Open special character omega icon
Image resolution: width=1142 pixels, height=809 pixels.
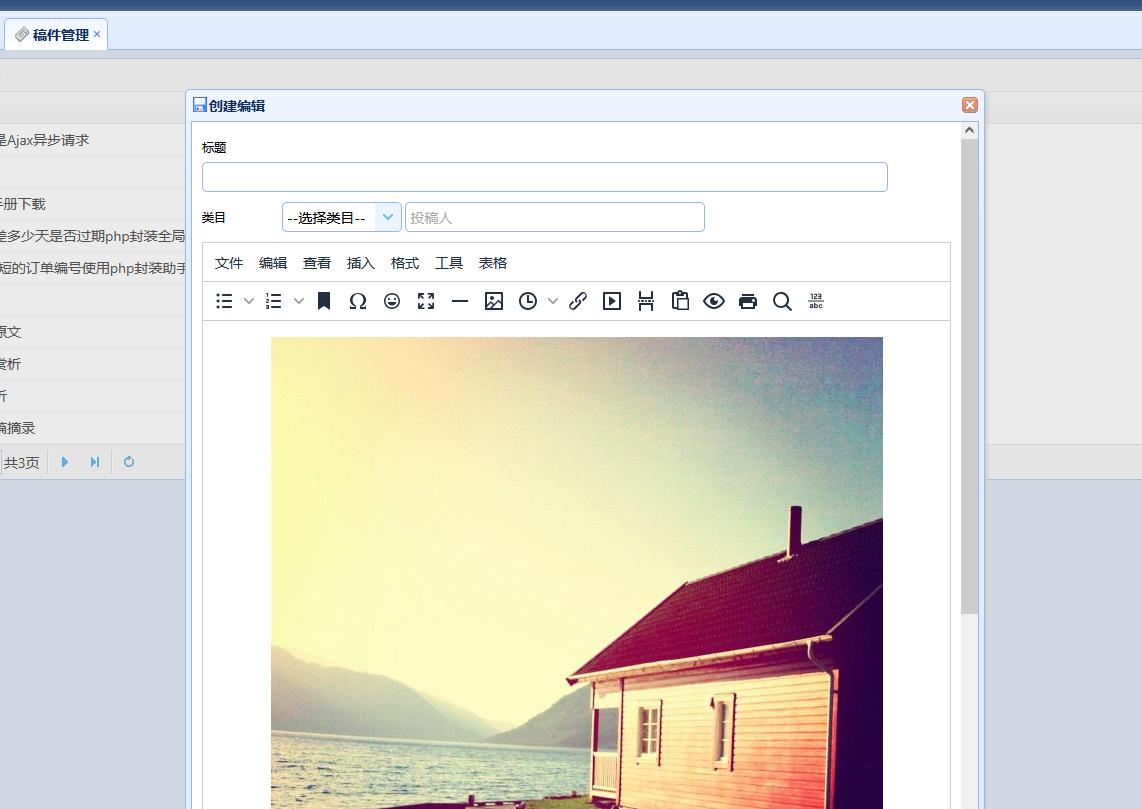pos(358,301)
